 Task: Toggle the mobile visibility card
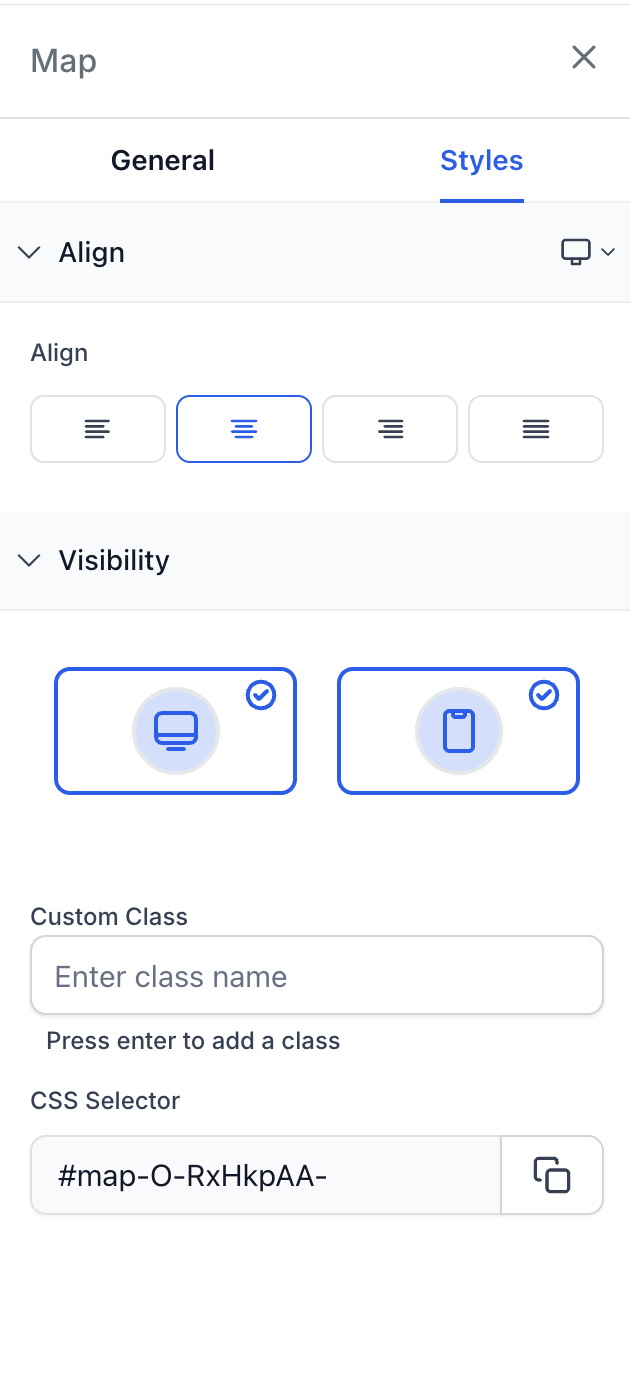coord(459,731)
